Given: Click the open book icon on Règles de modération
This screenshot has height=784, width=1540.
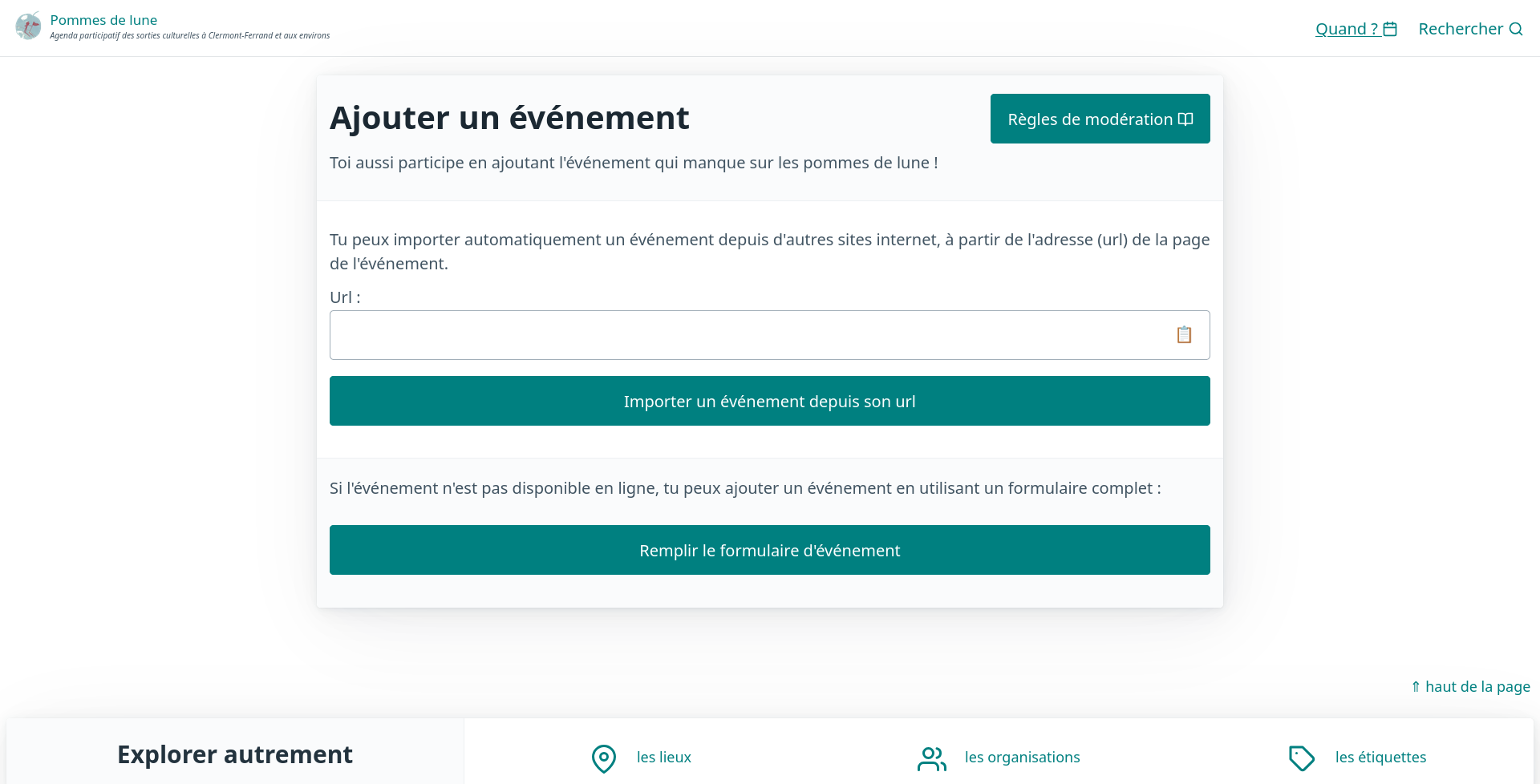Looking at the screenshot, I should click(1185, 118).
